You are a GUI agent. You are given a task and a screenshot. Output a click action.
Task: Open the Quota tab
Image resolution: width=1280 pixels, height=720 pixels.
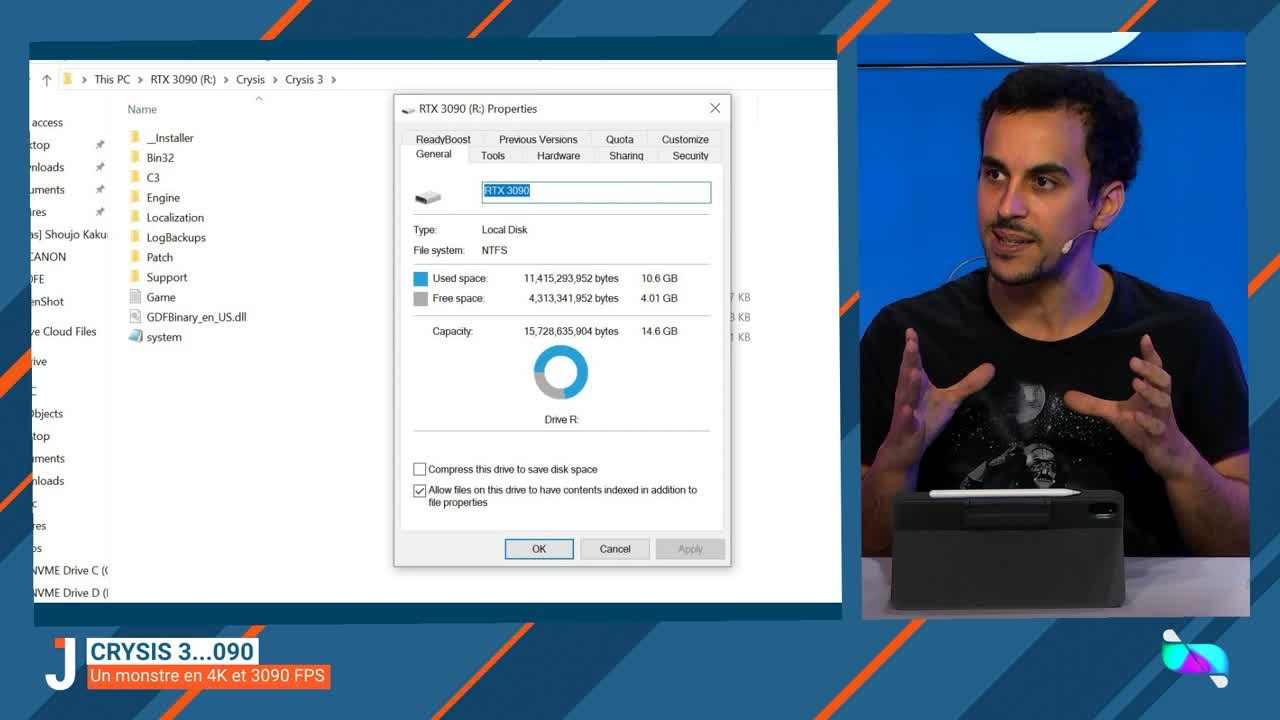click(620, 139)
